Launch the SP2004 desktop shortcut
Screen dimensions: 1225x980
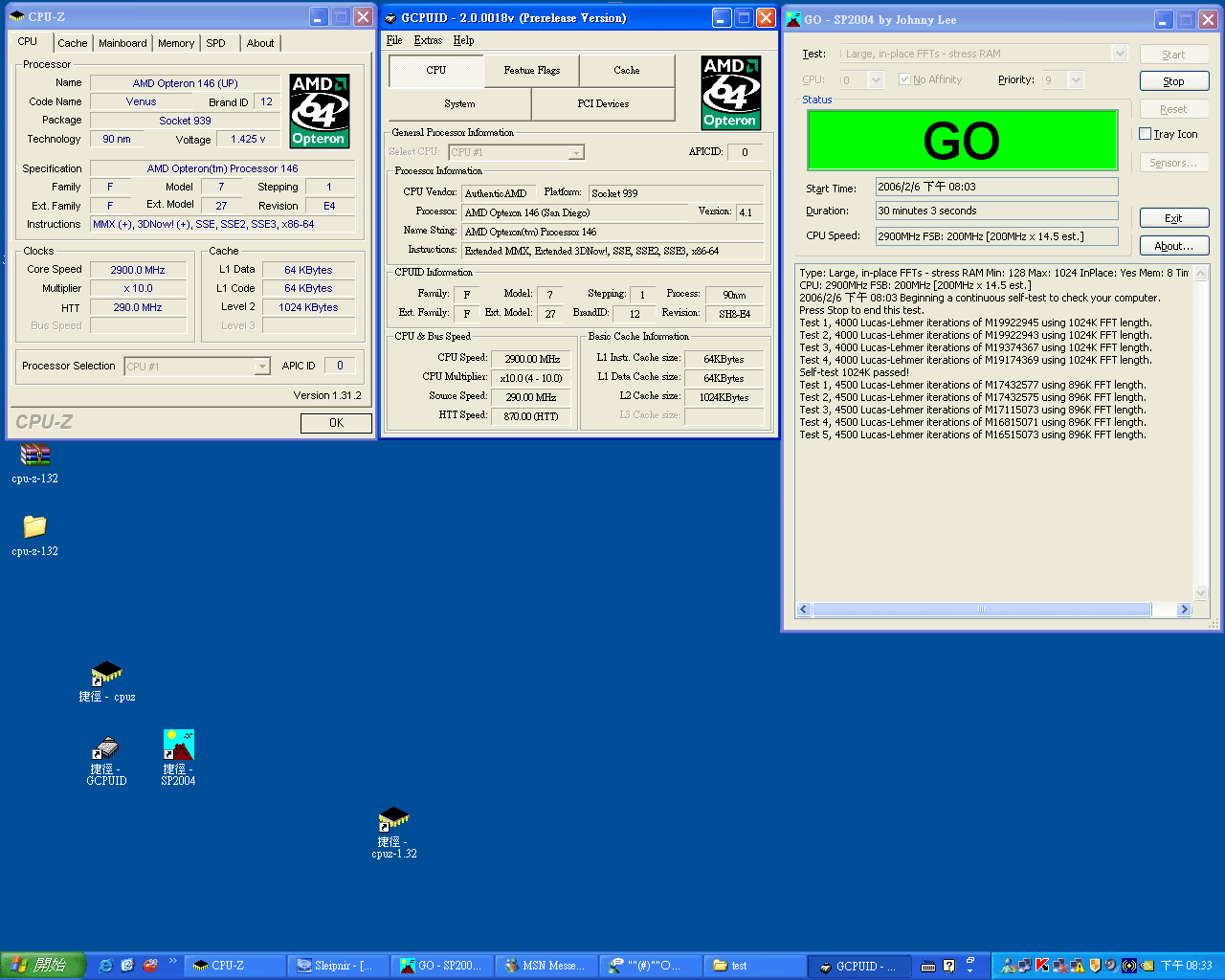(x=178, y=745)
